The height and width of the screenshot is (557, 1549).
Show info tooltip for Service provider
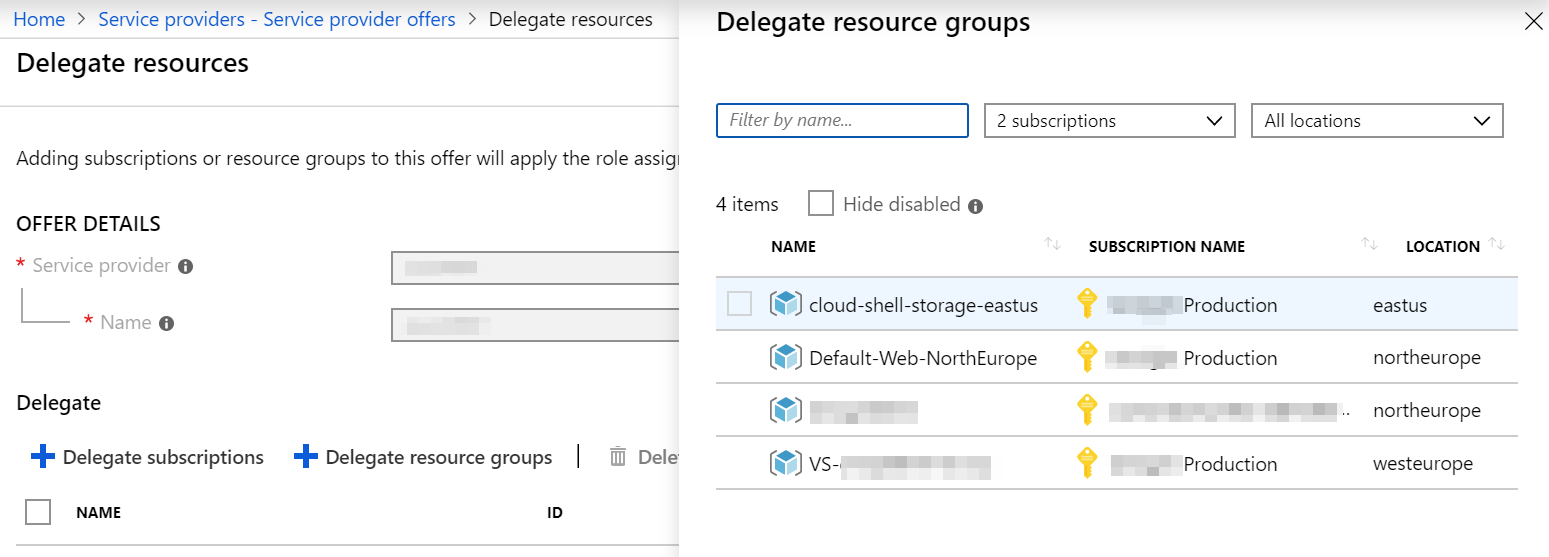pyautogui.click(x=185, y=266)
